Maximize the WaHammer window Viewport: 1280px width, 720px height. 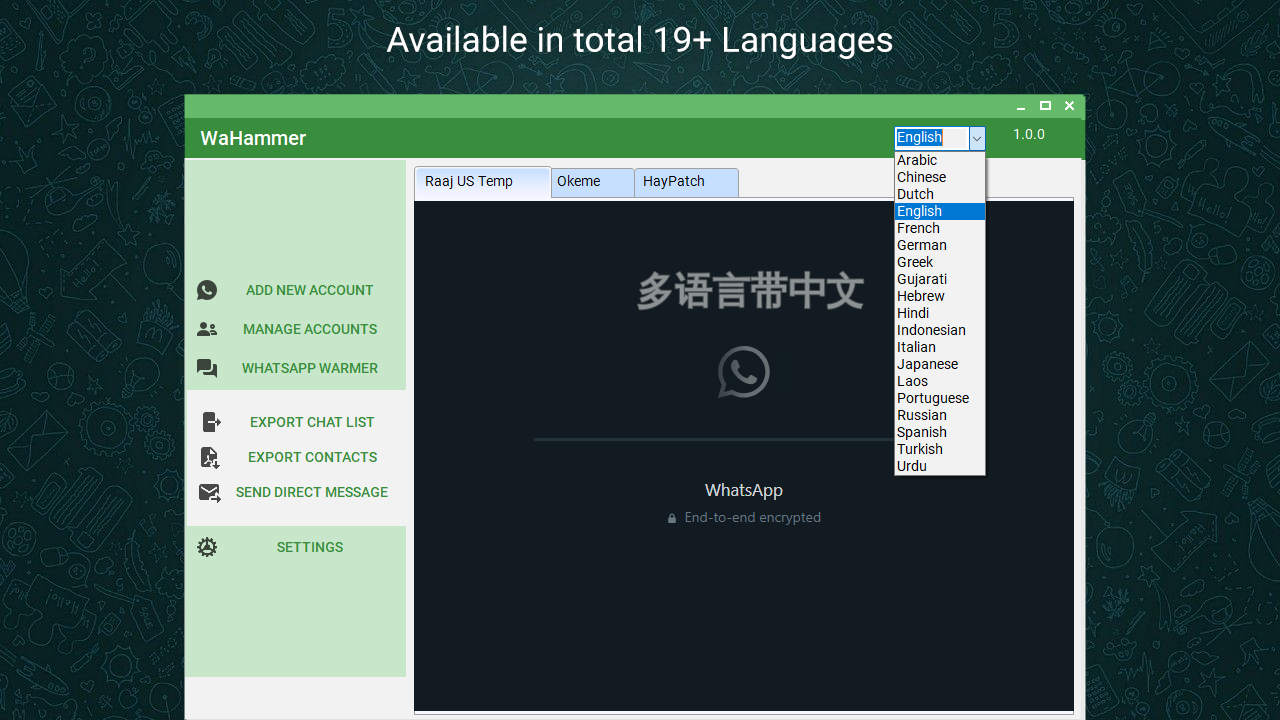click(1045, 106)
